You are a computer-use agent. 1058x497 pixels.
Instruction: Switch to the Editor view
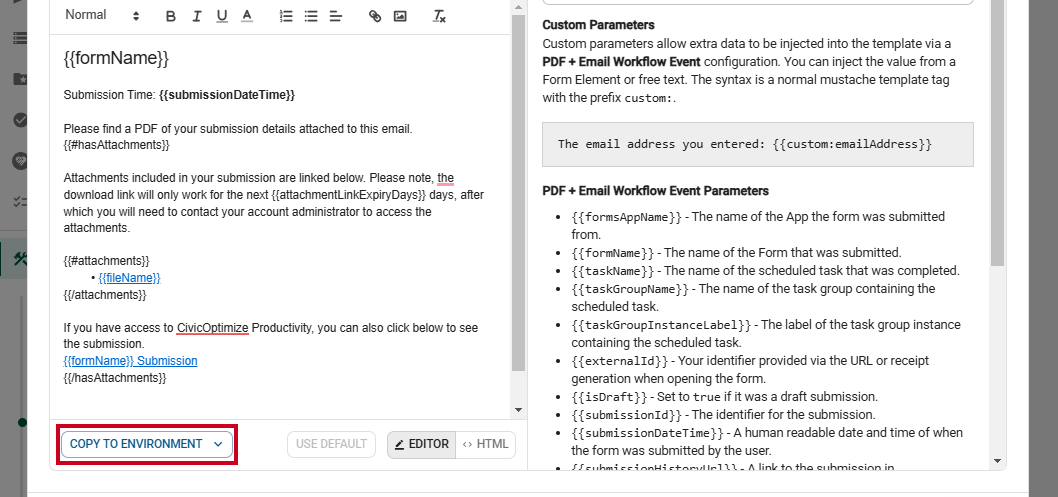[422, 444]
